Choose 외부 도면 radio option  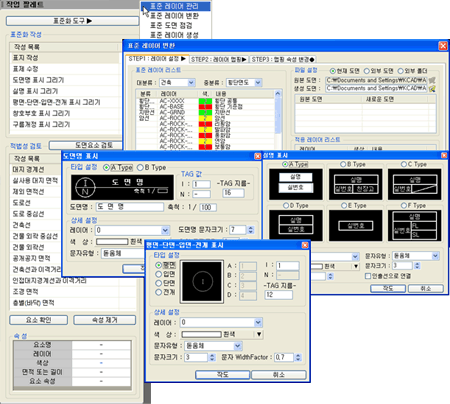tap(367, 71)
